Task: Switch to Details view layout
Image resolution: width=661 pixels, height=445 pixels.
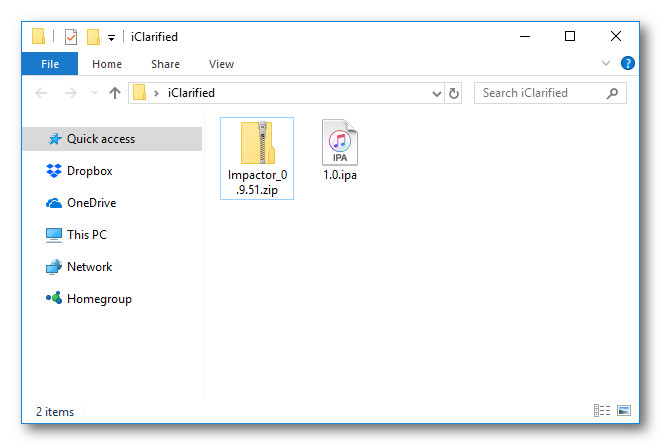Action: pos(602,410)
